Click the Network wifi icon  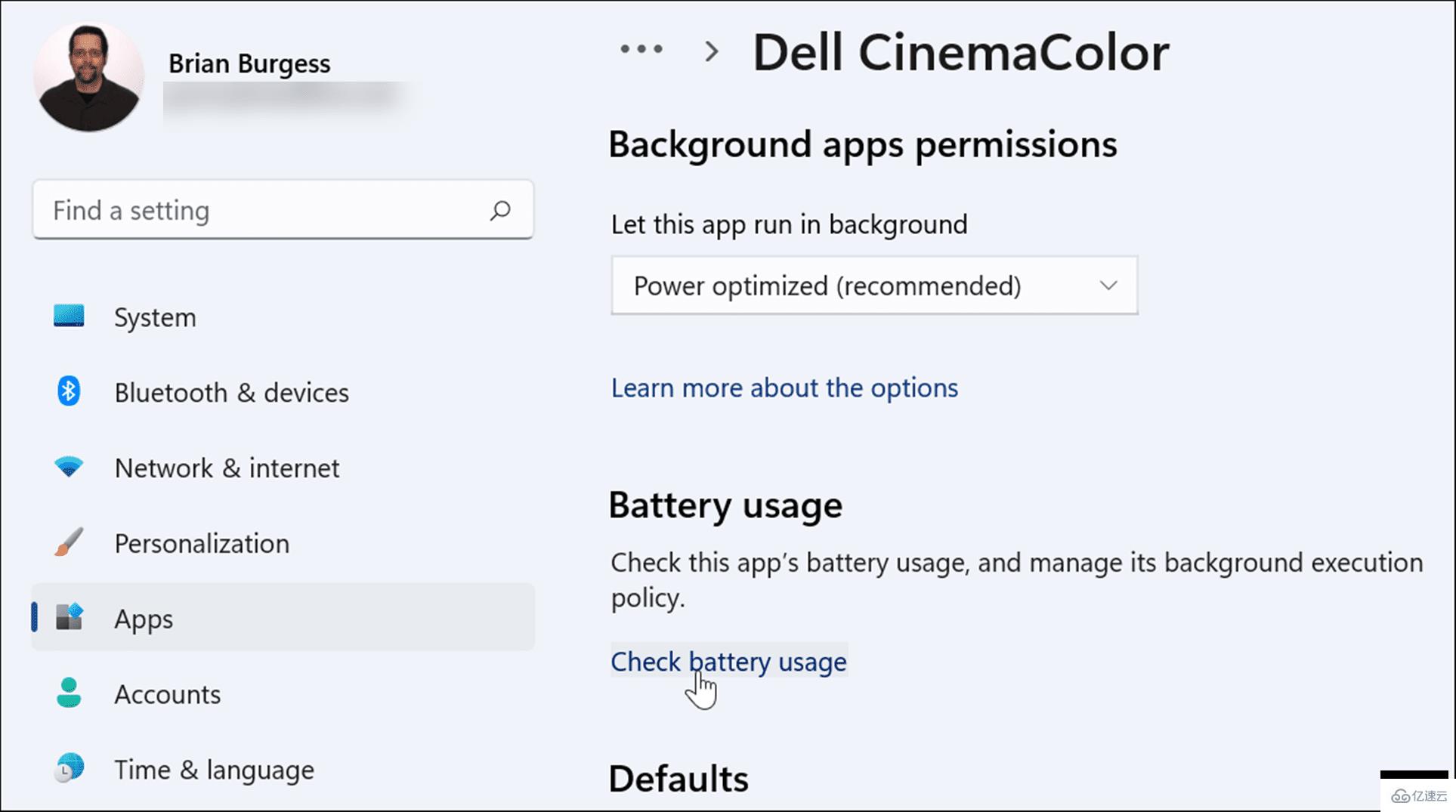point(69,467)
